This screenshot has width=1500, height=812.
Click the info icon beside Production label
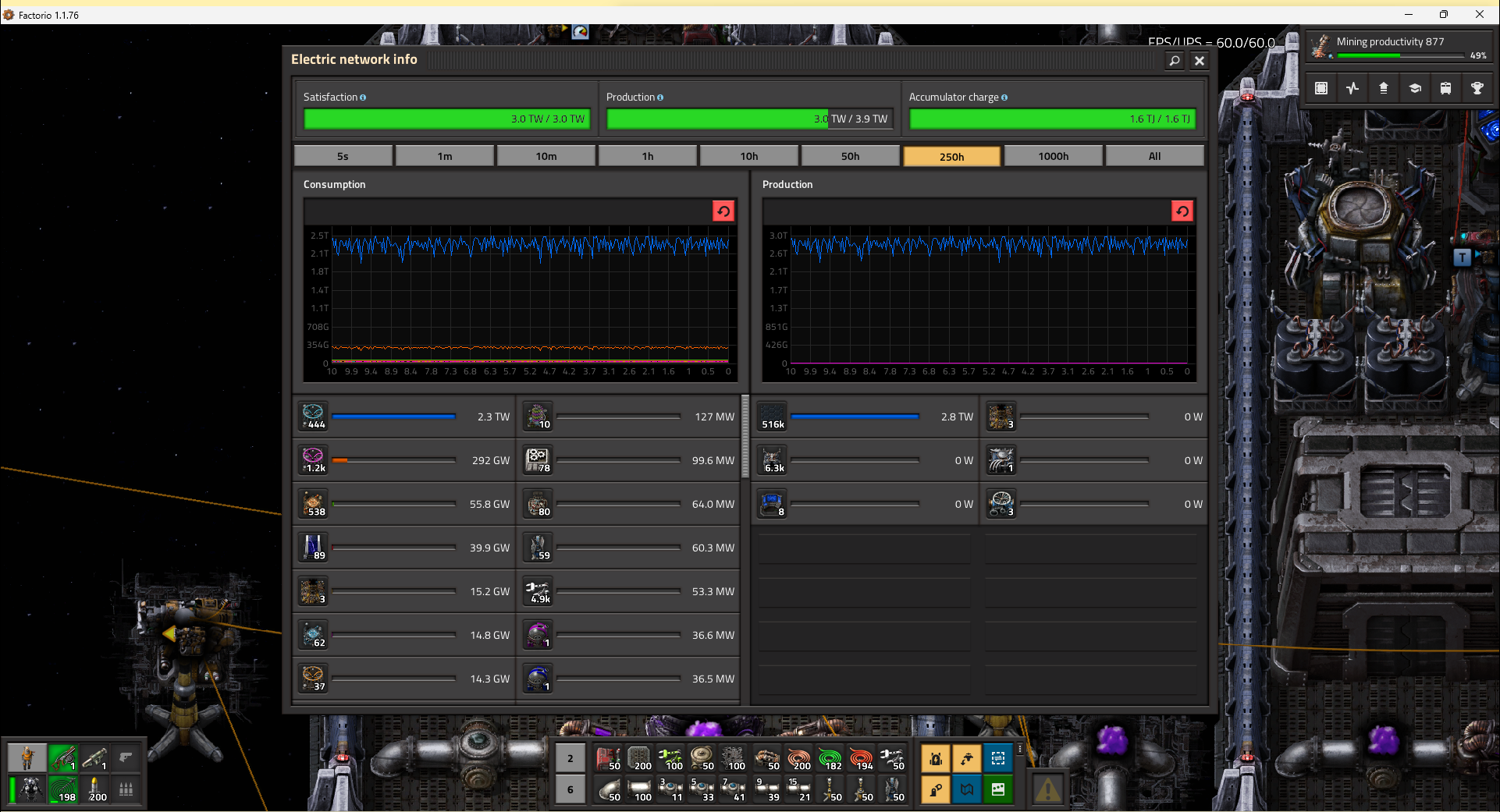tap(660, 98)
